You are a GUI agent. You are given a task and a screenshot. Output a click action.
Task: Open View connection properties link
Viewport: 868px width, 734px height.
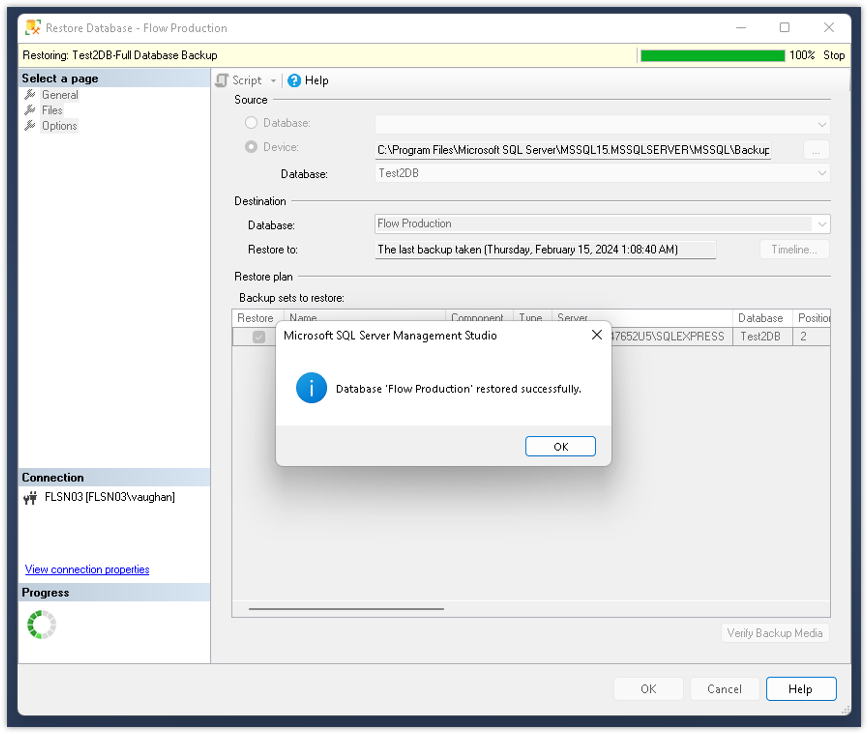tap(87, 569)
